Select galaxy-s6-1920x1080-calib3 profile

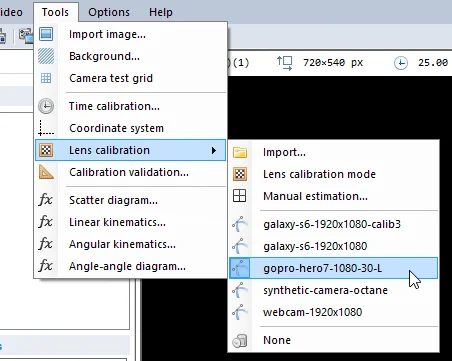(334, 224)
